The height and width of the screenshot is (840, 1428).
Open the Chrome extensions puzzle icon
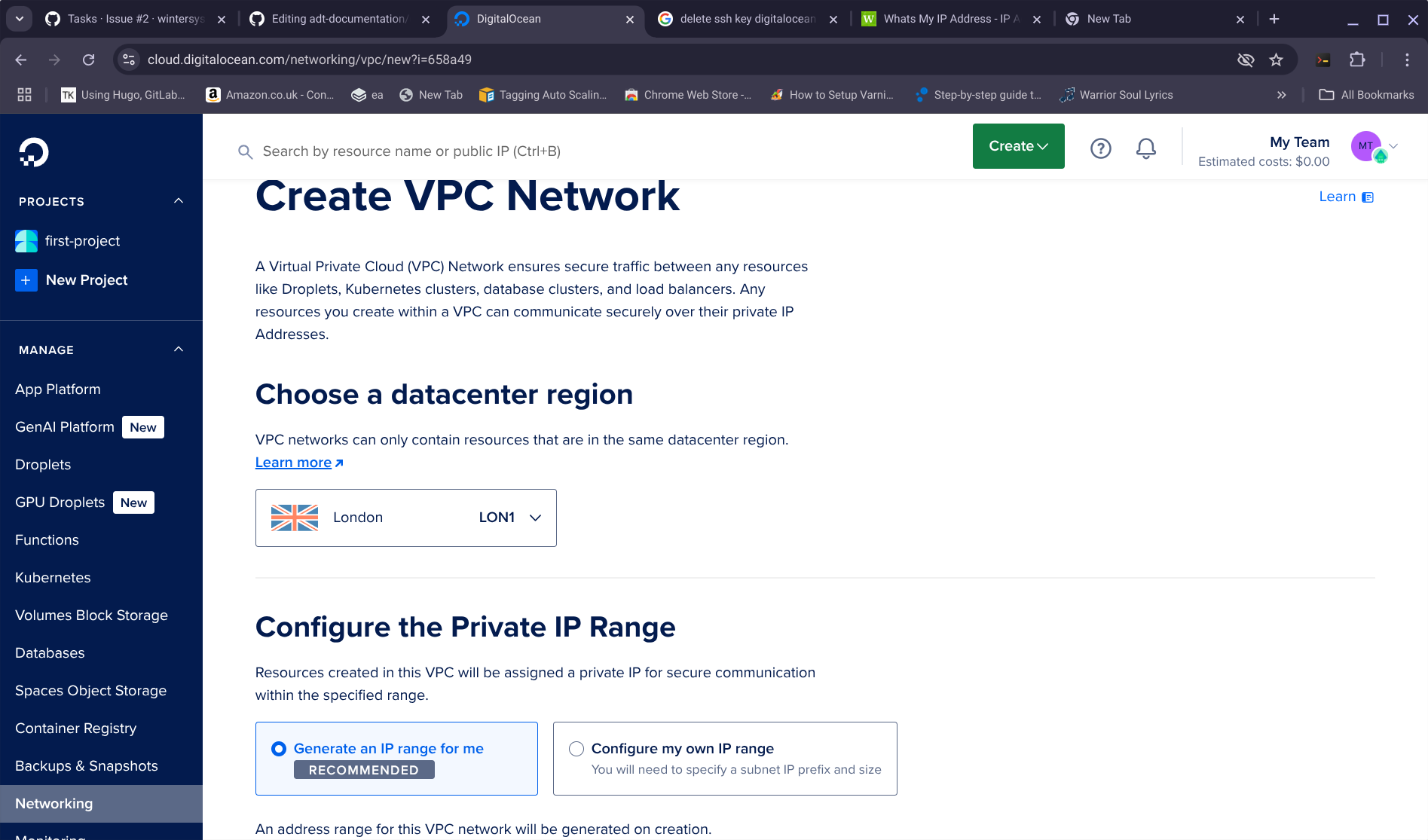(x=1357, y=60)
